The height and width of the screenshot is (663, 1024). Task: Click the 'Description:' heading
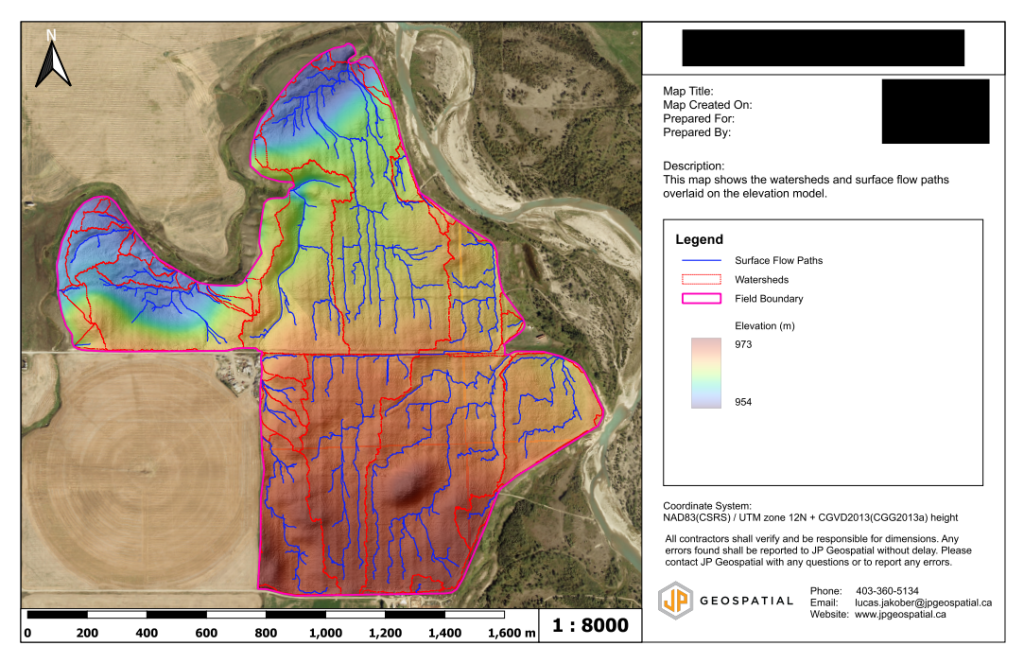coord(694,166)
